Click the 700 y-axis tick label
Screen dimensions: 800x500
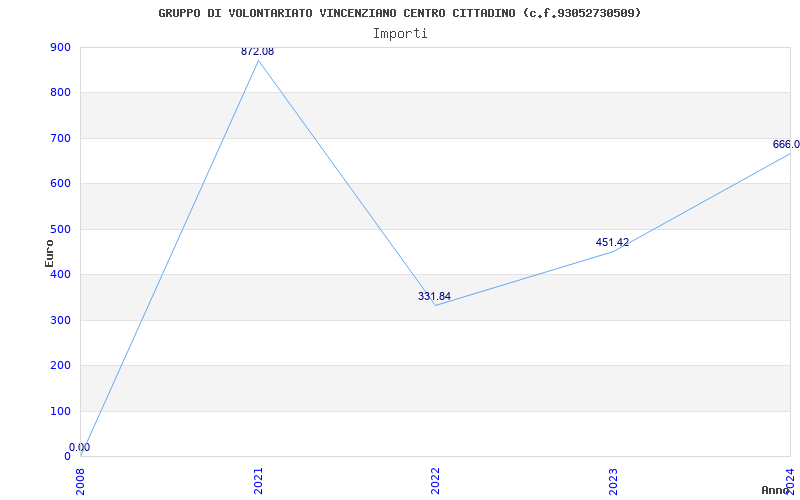60,138
